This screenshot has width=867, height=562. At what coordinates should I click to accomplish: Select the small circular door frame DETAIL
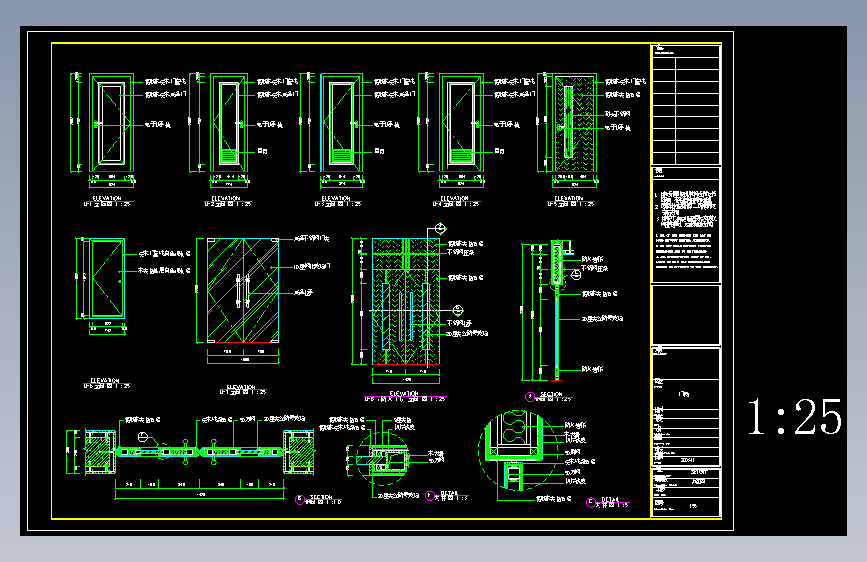[x=383, y=459]
